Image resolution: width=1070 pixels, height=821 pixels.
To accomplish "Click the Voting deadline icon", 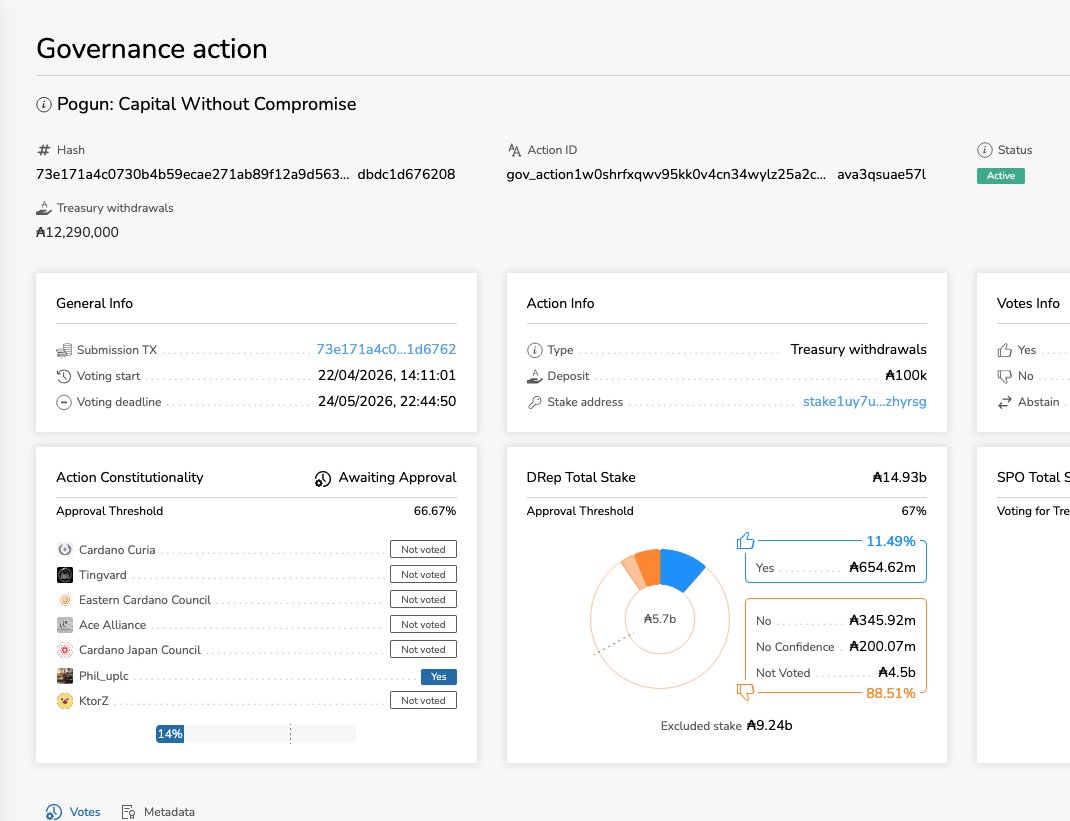I will pos(64,402).
